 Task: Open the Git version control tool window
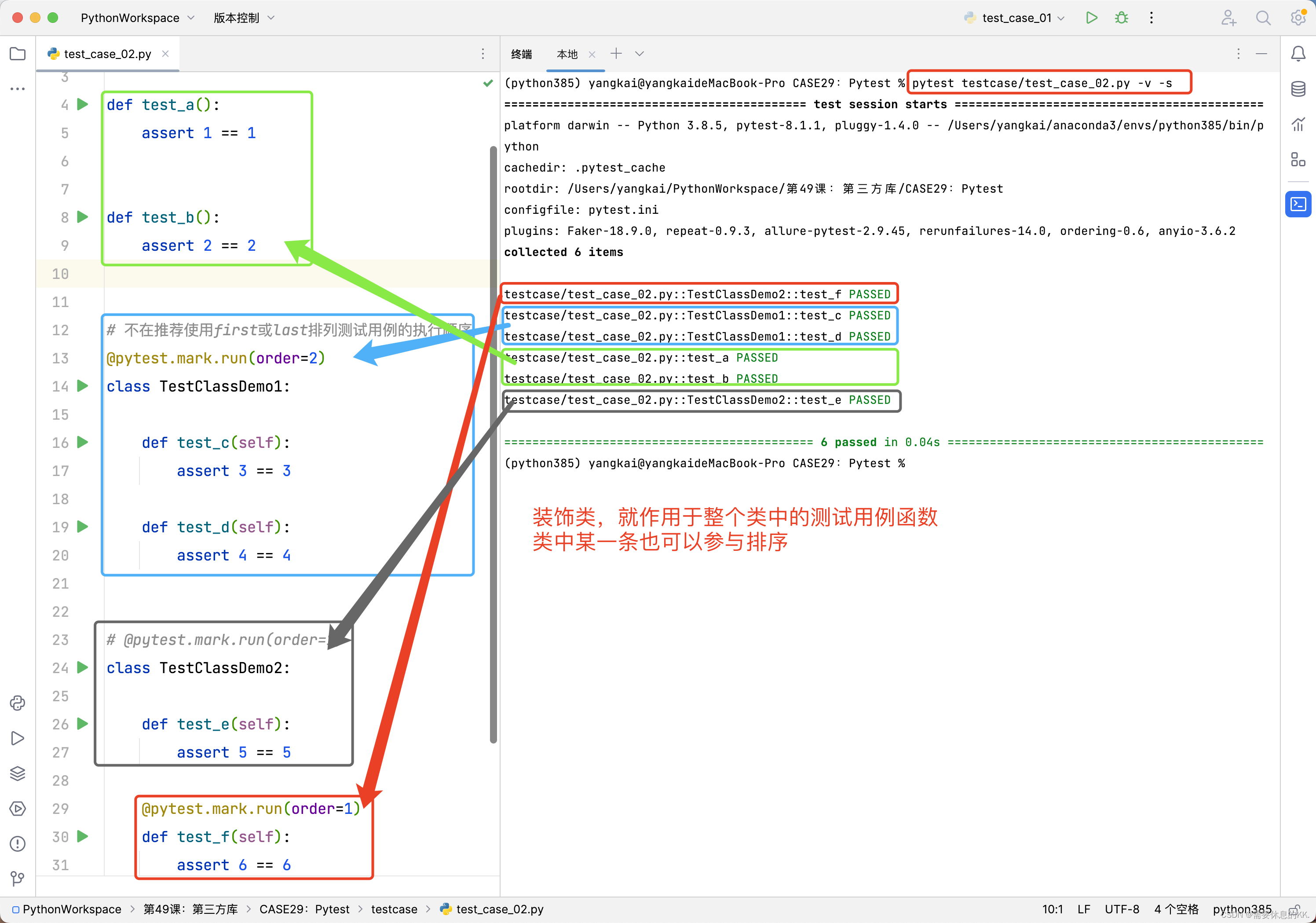click(x=18, y=879)
